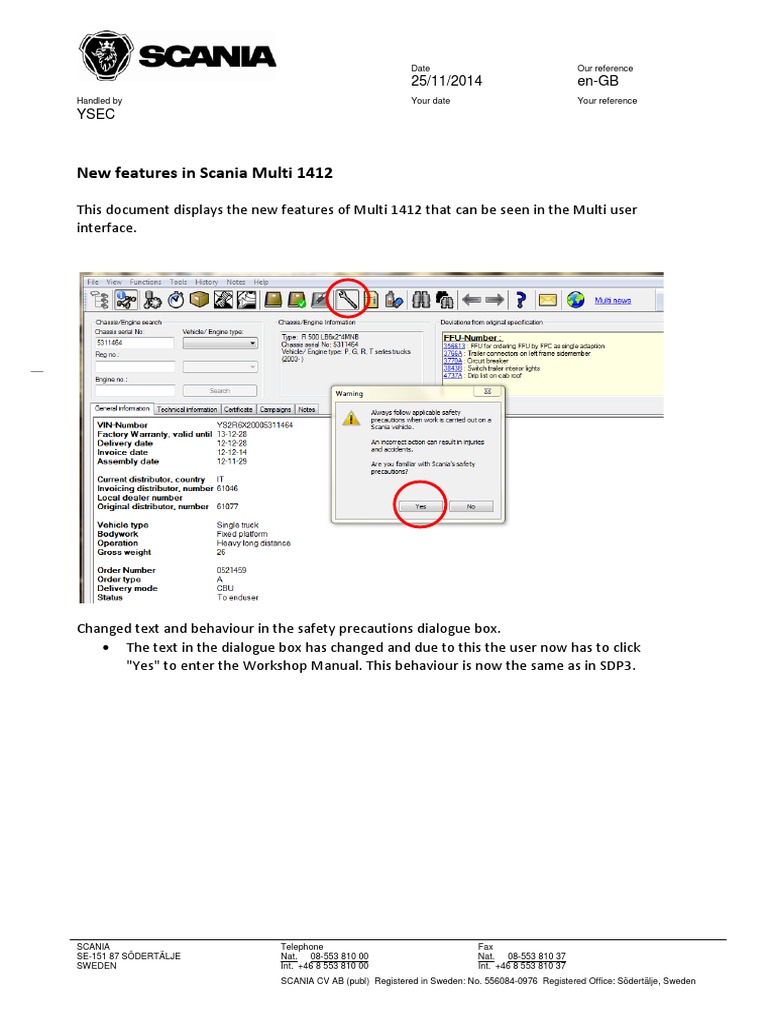Open FFU link 3766A
The width and height of the screenshot is (768, 1024).
[x=453, y=353]
